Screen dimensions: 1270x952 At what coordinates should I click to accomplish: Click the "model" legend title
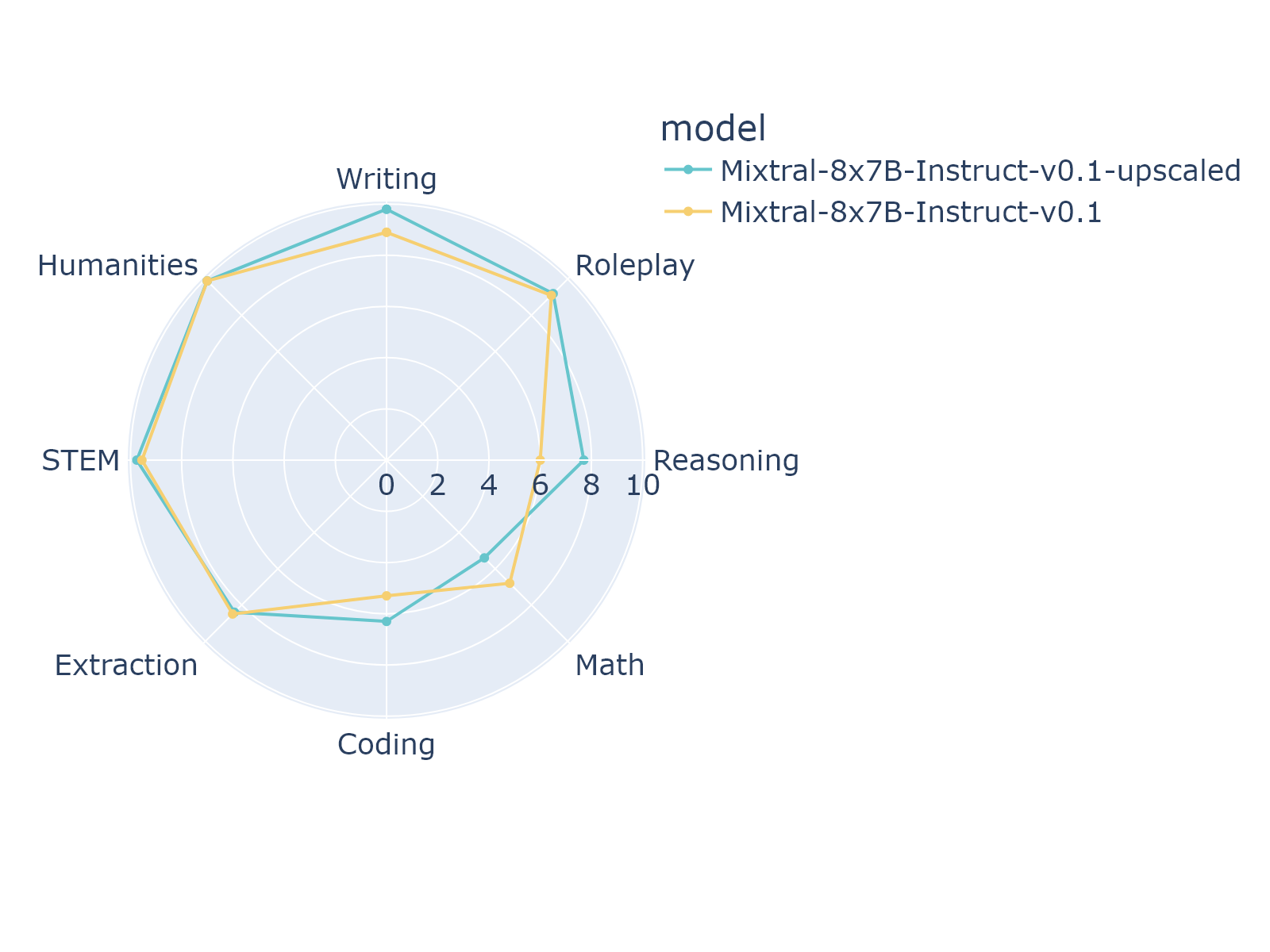point(713,129)
